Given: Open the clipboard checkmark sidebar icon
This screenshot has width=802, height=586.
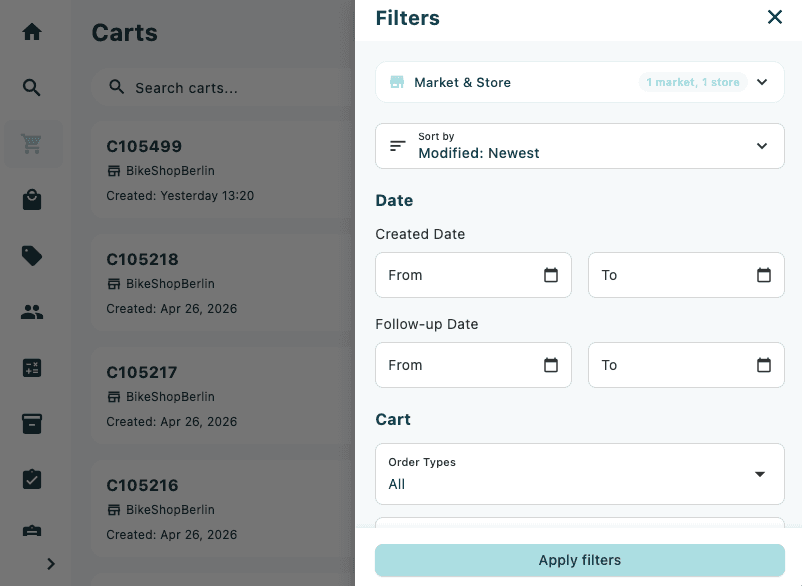Looking at the screenshot, I should [x=32, y=479].
